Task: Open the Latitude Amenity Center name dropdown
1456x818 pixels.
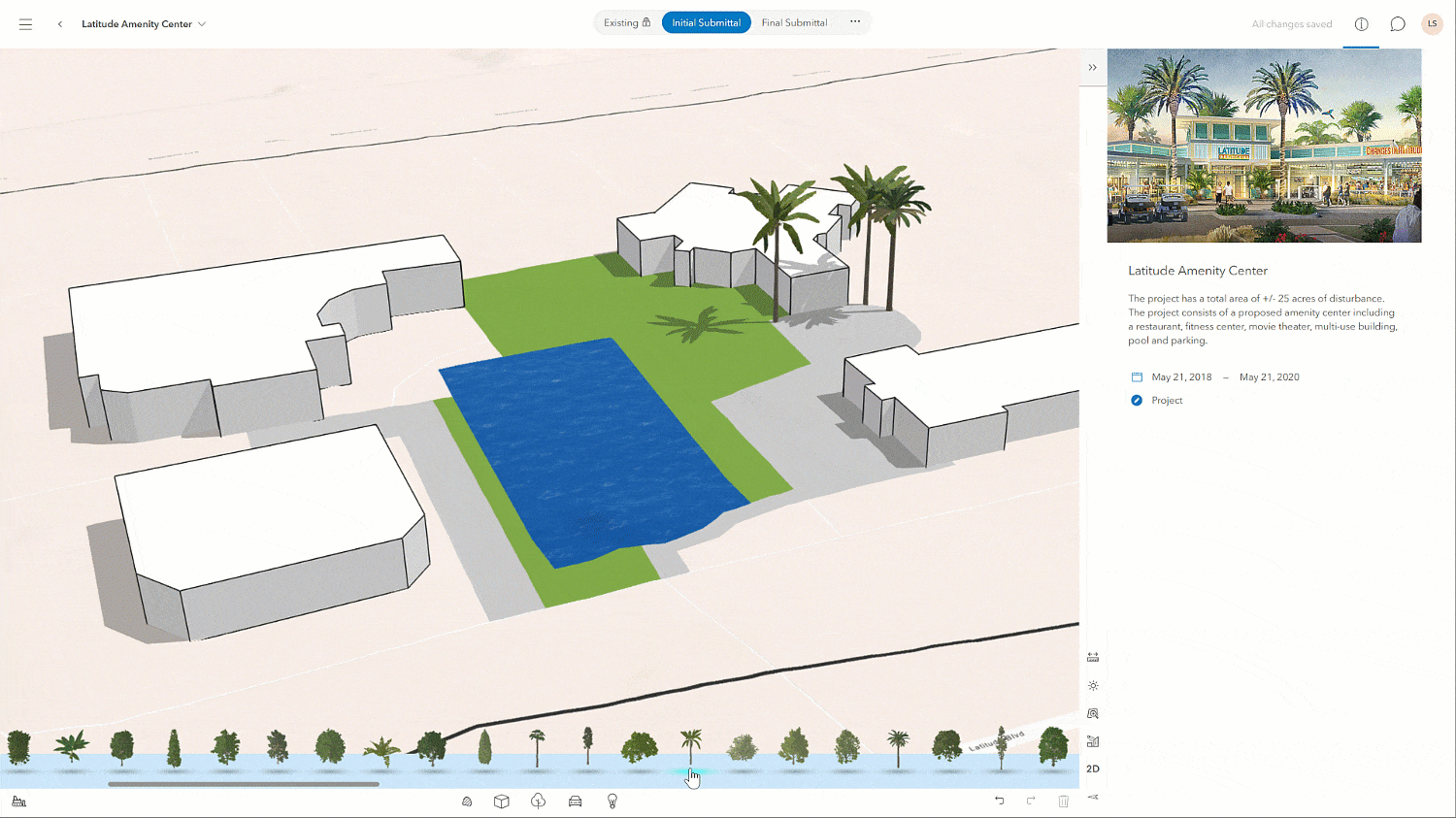Action: (202, 23)
